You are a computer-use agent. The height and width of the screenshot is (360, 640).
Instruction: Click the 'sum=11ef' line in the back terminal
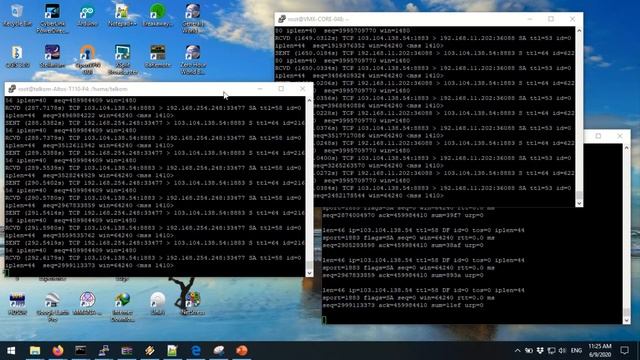403,305
